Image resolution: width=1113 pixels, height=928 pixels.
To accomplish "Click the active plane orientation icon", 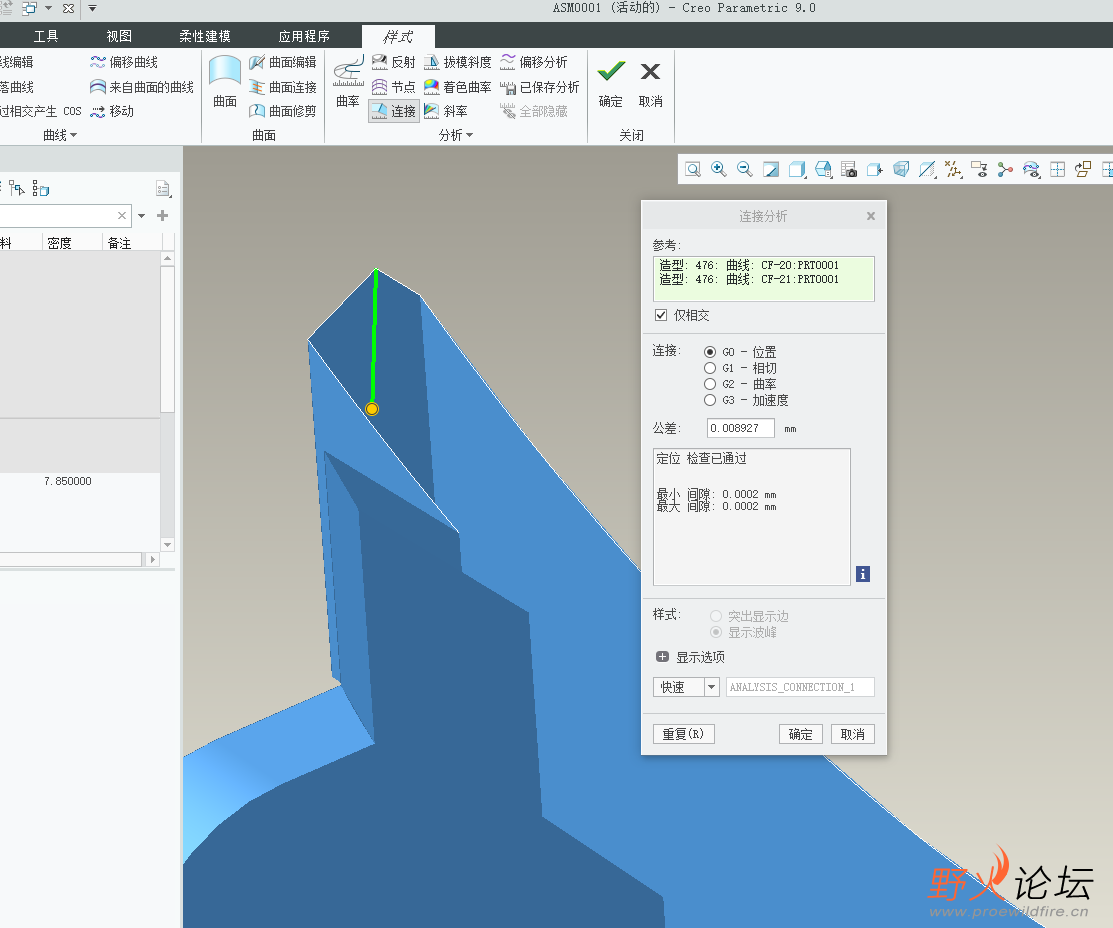I will [x=1083, y=169].
